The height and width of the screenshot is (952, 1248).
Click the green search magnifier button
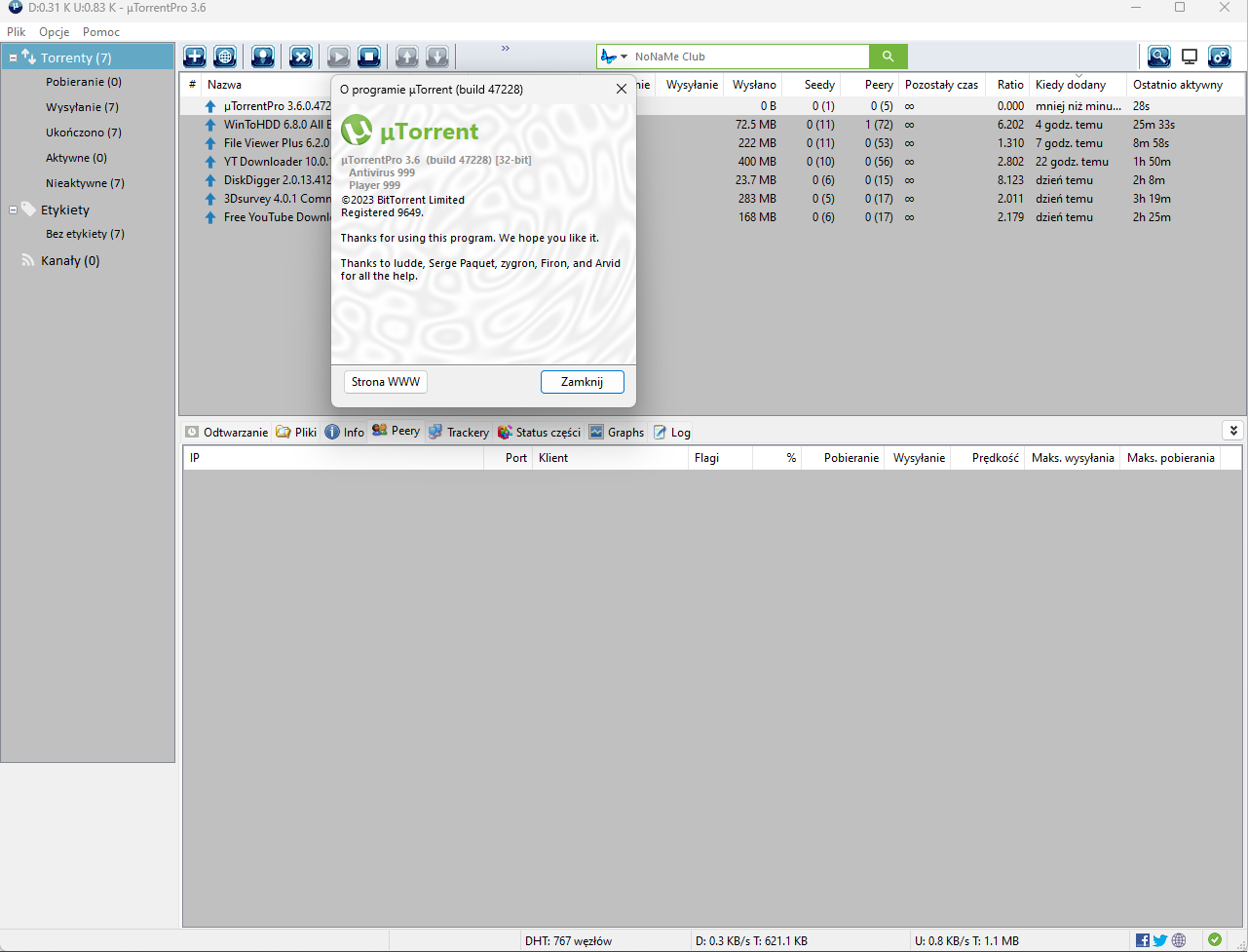(x=889, y=57)
